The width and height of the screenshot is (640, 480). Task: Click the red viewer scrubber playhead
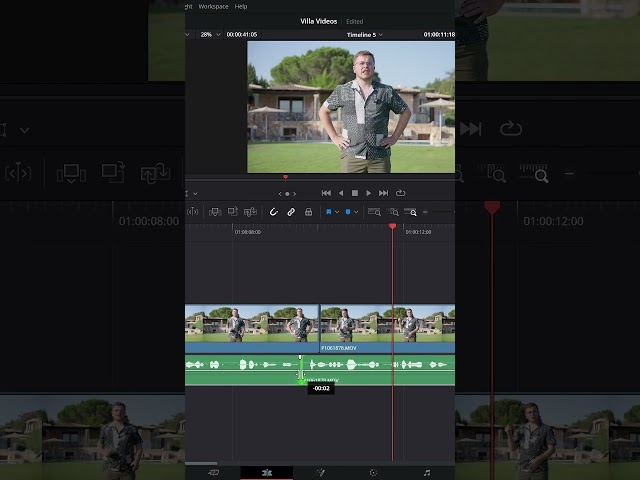tap(285, 177)
